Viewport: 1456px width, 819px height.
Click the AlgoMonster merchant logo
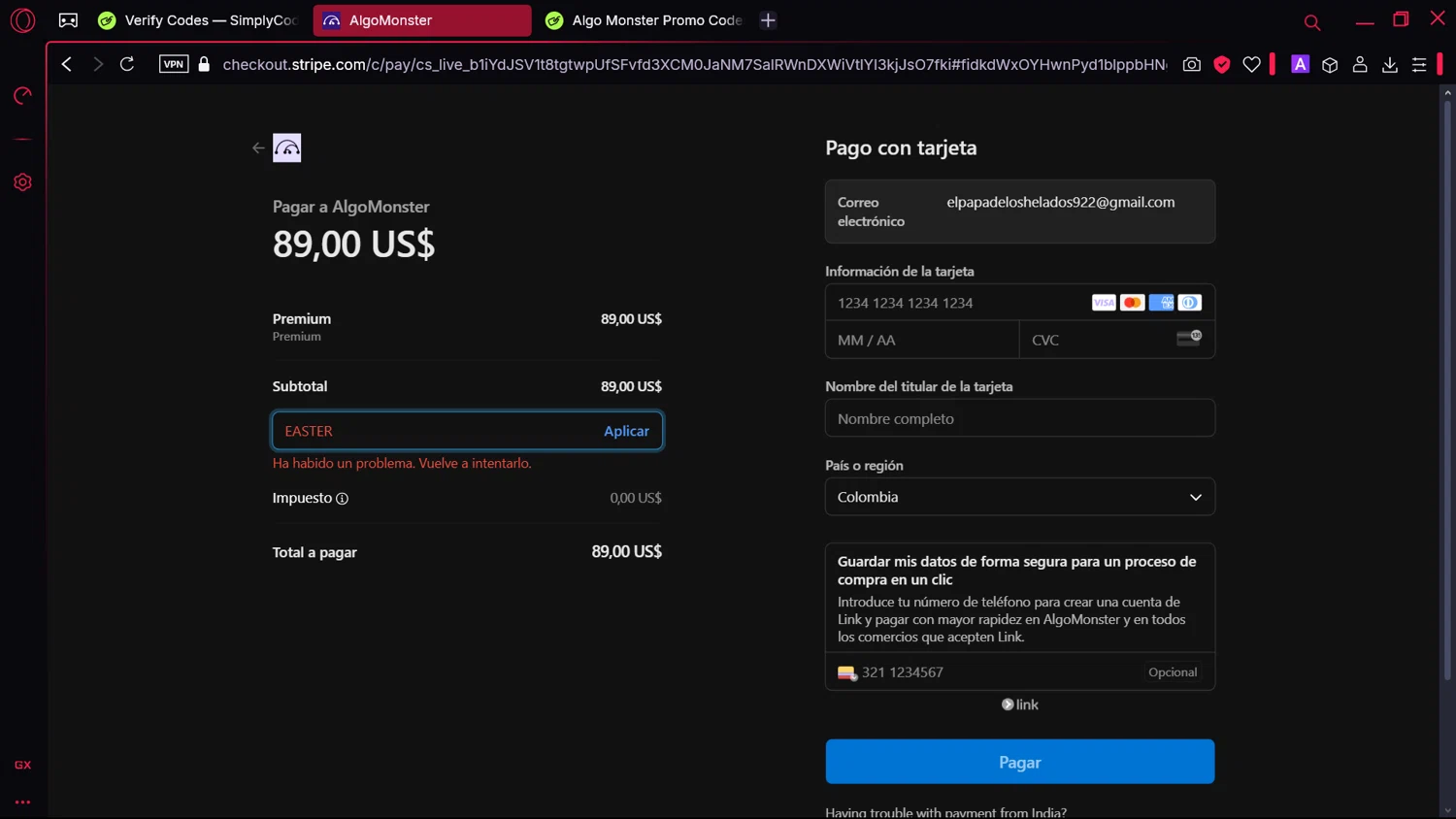pos(286,147)
